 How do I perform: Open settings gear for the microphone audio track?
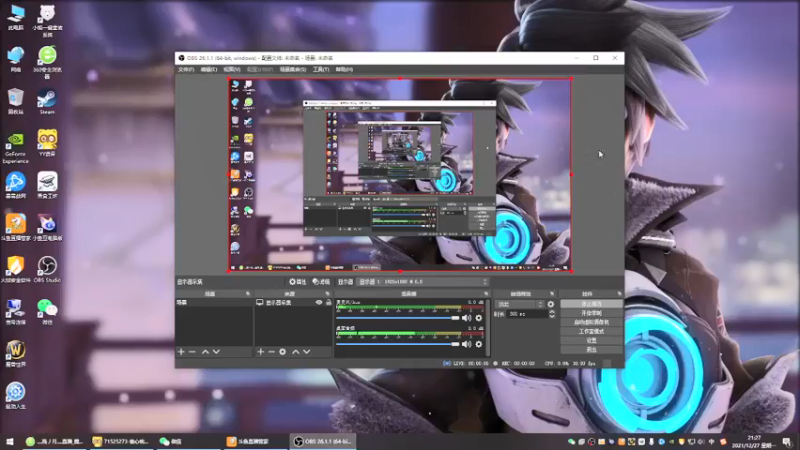pos(479,318)
